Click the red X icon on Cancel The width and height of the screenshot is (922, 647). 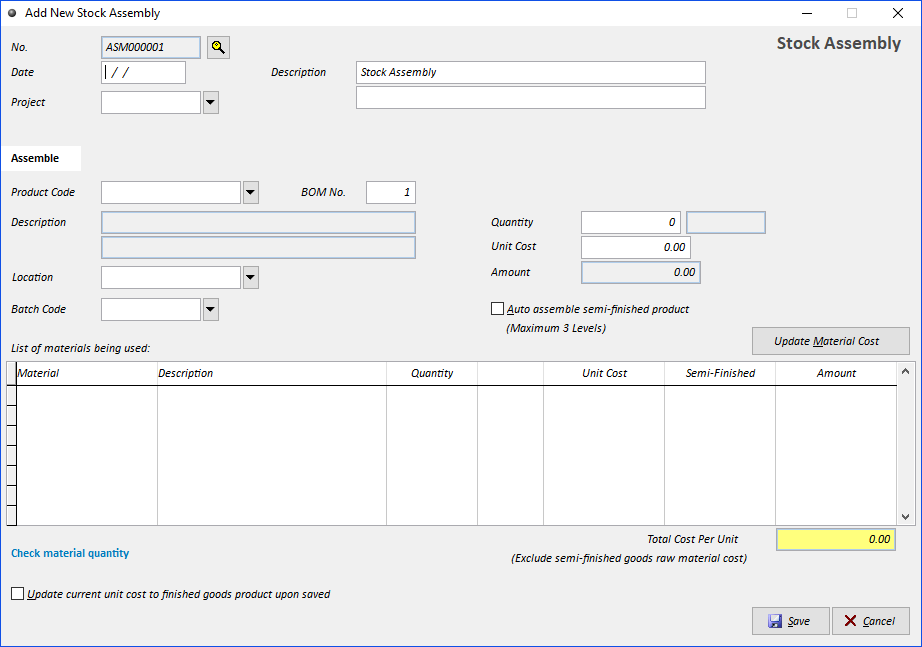850,621
